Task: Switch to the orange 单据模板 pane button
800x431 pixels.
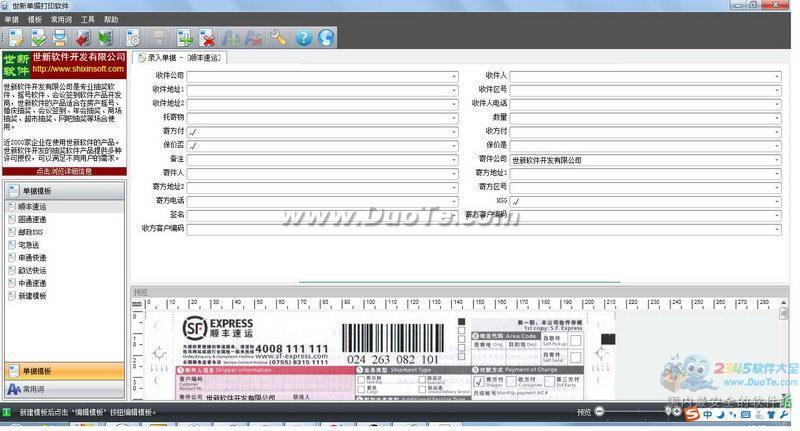Action: [64, 371]
